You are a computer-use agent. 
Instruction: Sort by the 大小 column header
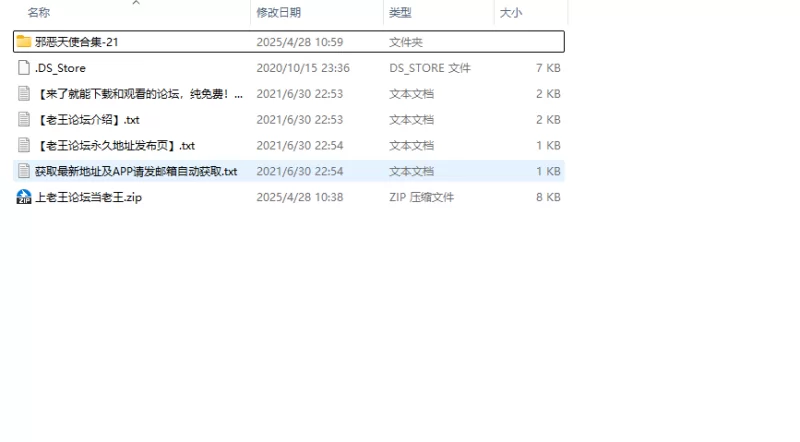pos(511,12)
